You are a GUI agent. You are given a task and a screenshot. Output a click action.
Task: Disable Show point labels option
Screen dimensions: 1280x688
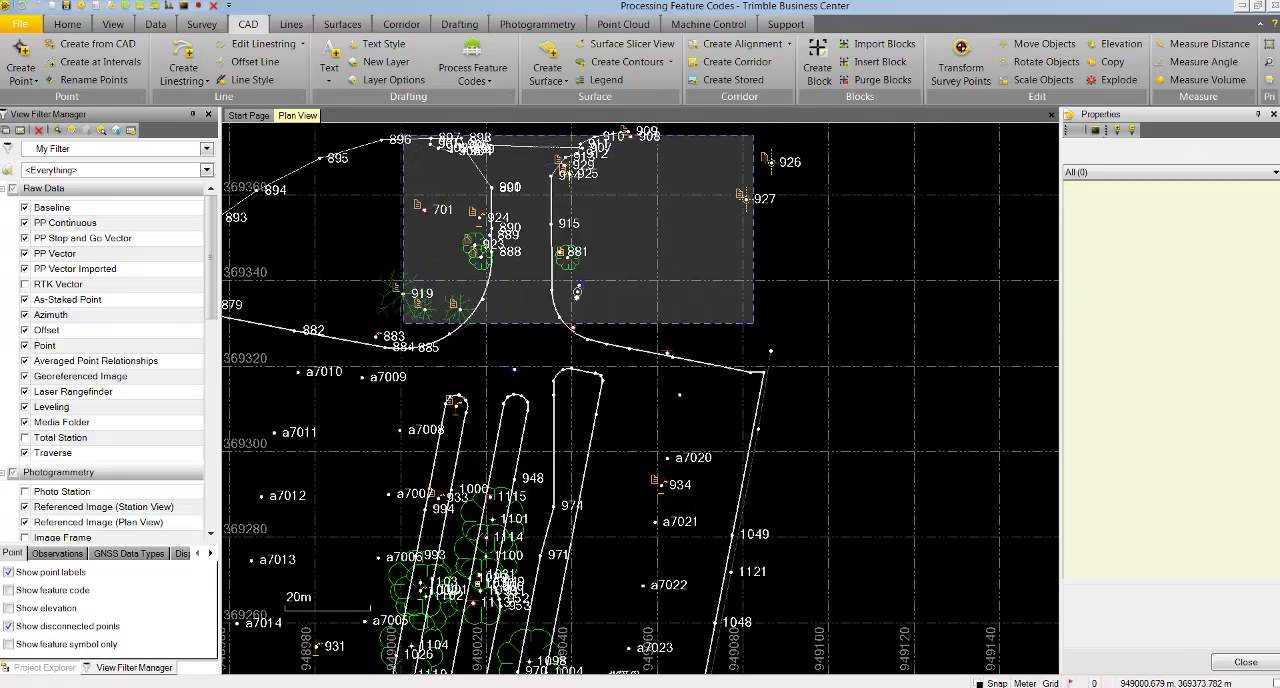[x=9, y=572]
